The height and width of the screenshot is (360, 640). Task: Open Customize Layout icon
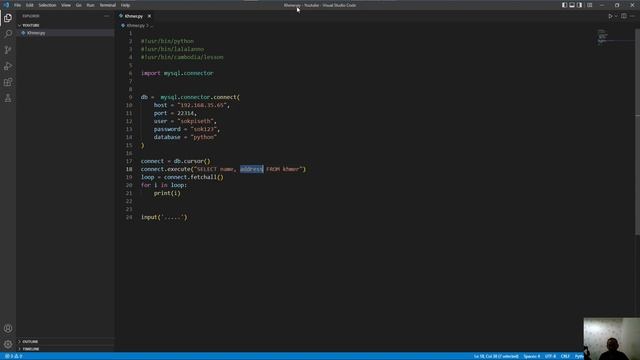tap(589, 5)
